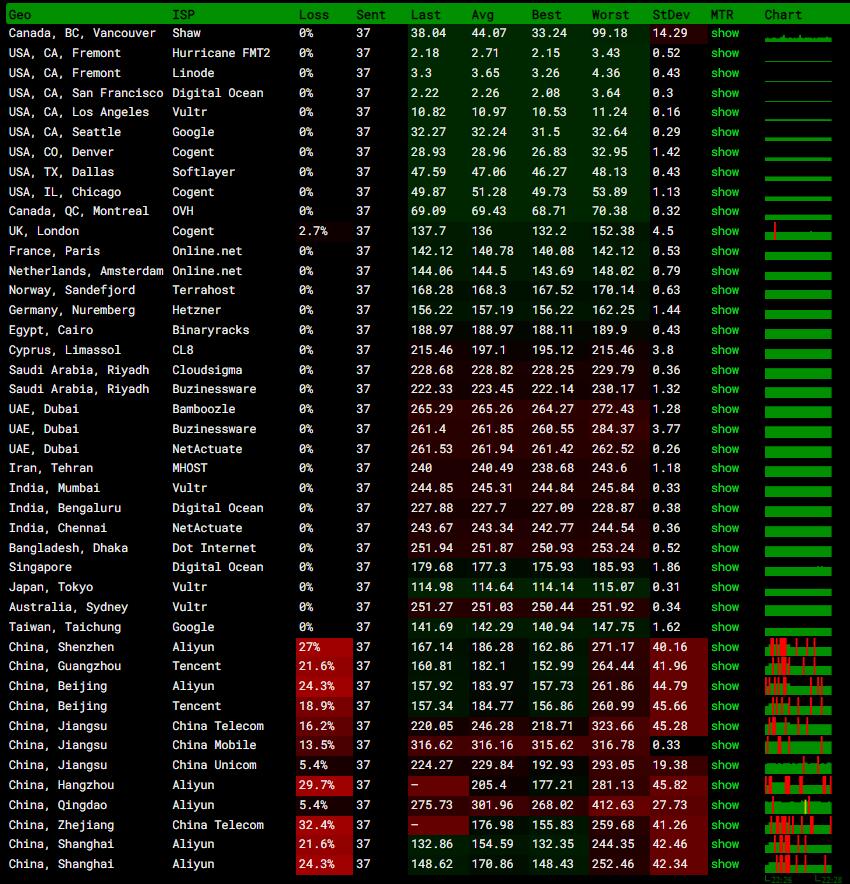This screenshot has width=850, height=884.
Task: Click show for Dallas Softlayer row
Action: pyautogui.click(x=725, y=172)
